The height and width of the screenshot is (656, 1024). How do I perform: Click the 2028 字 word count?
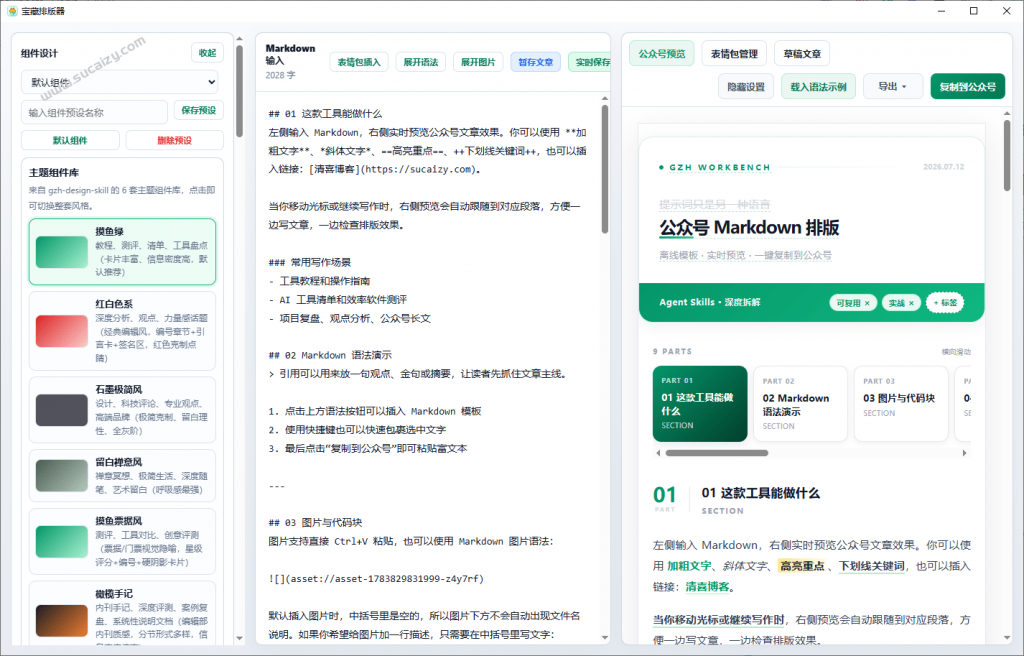click(280, 75)
